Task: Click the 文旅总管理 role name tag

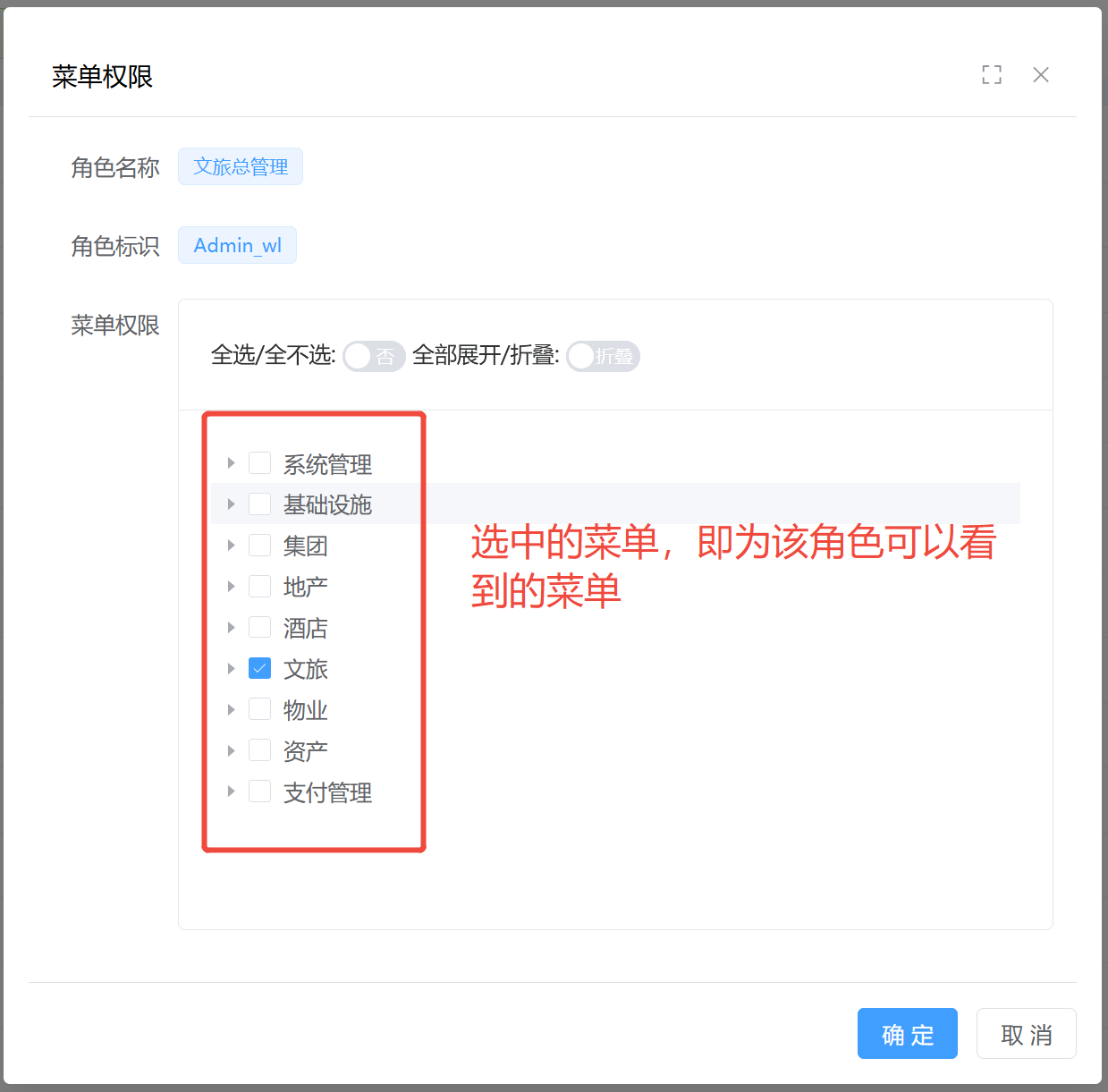Action: click(x=241, y=167)
